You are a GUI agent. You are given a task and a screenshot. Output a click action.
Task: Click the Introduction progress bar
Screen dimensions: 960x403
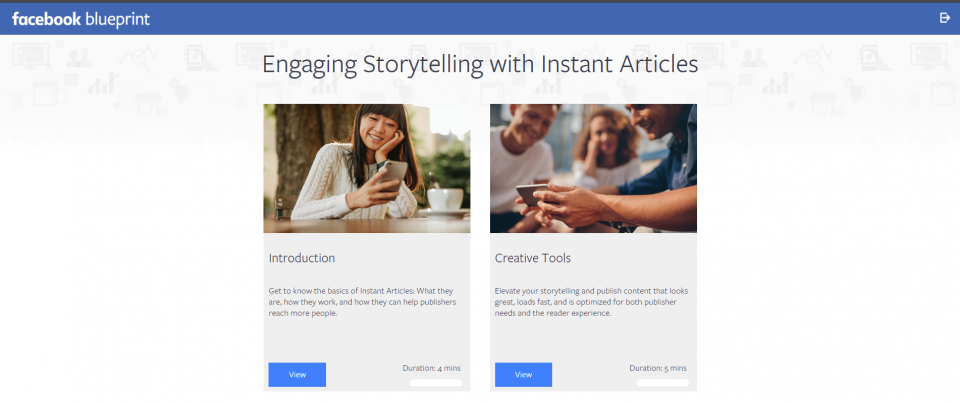(436, 383)
